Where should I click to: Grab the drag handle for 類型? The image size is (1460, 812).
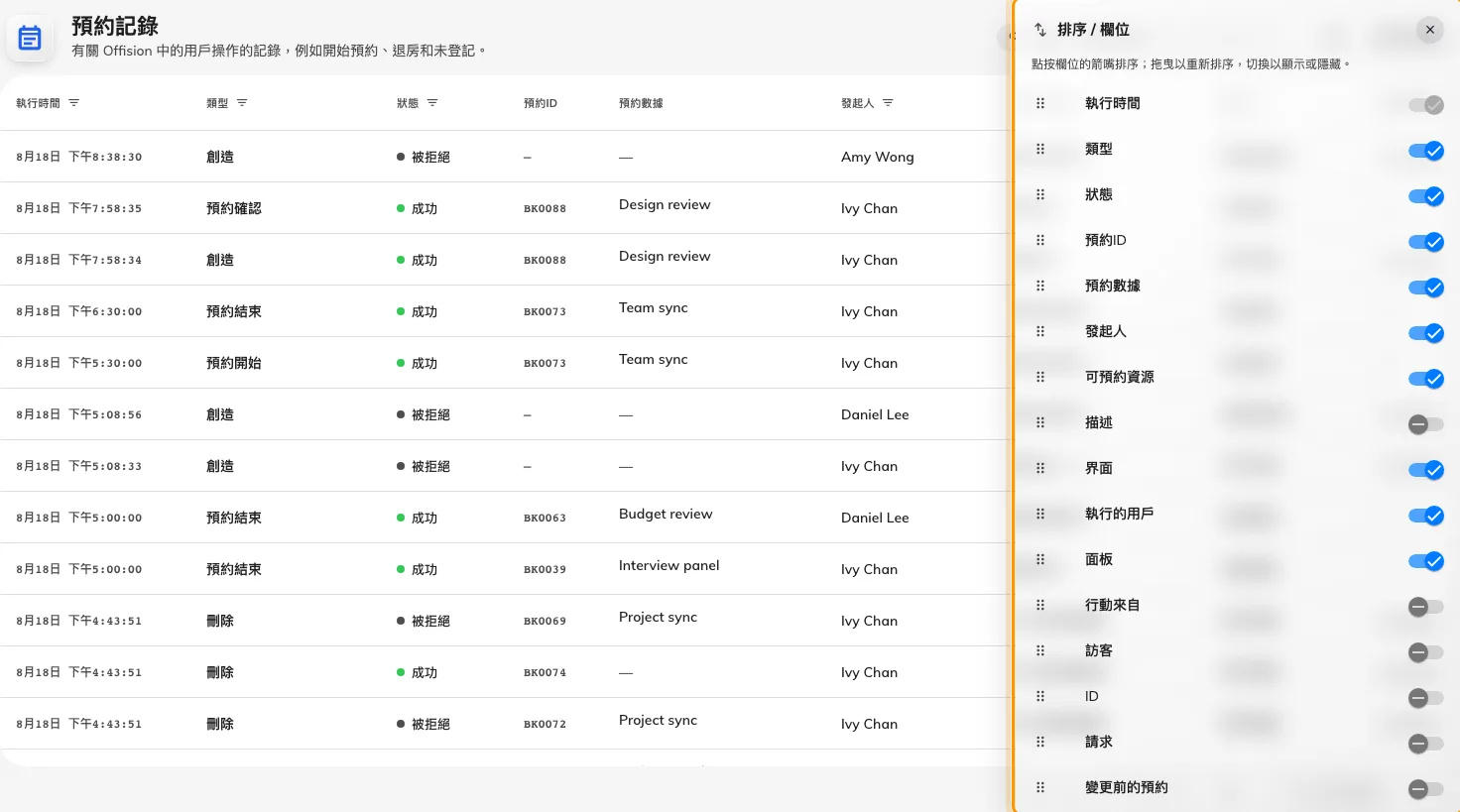pyautogui.click(x=1040, y=149)
